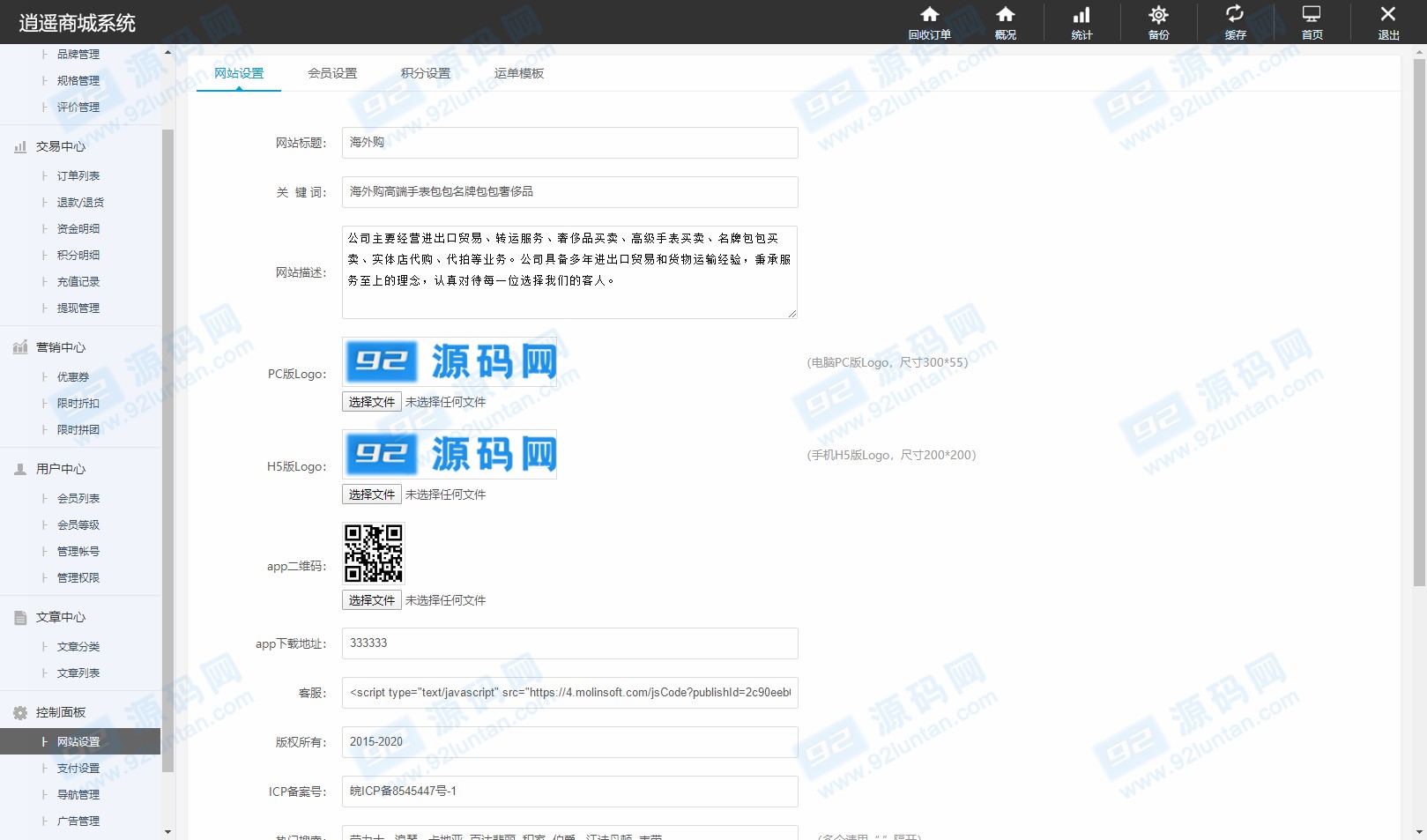
Task: Open 限时折扣 in sidebar
Action: coord(78,404)
